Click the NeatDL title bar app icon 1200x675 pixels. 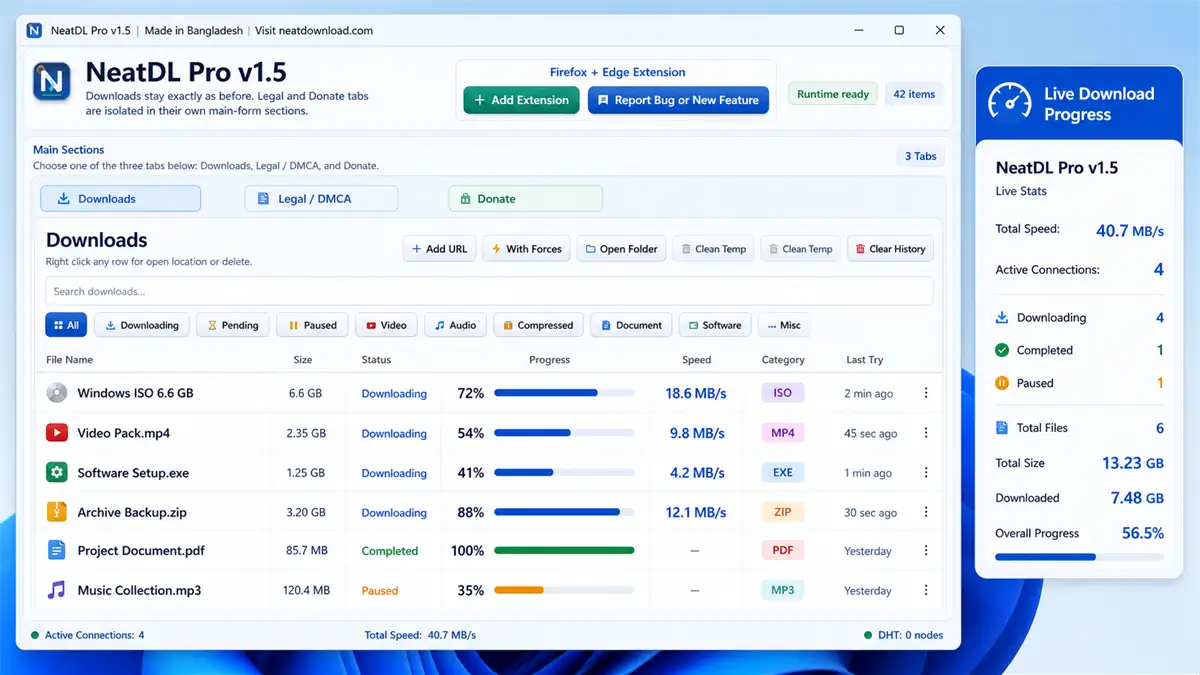click(x=34, y=31)
